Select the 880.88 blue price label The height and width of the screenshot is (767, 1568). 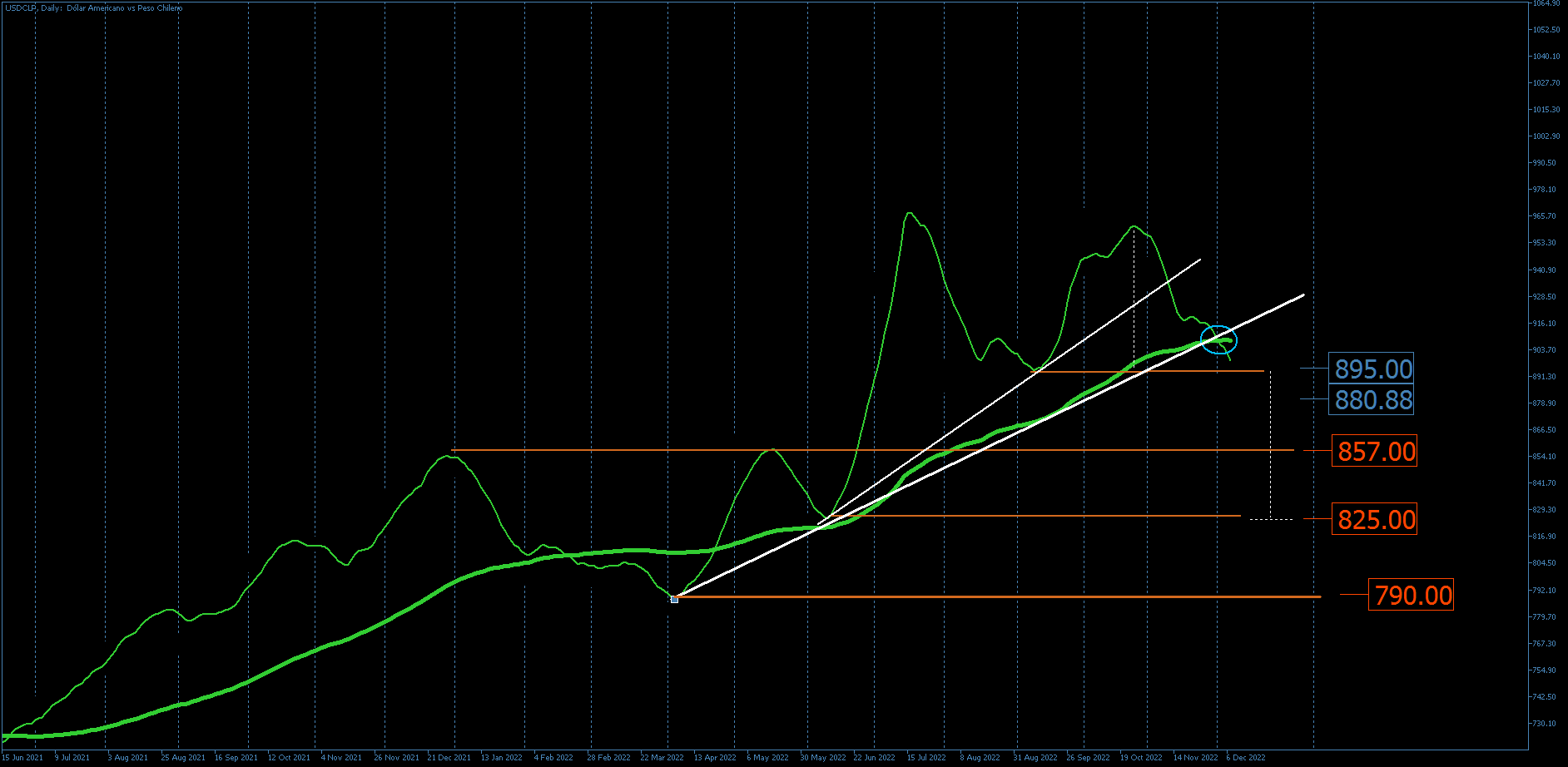click(x=1373, y=400)
